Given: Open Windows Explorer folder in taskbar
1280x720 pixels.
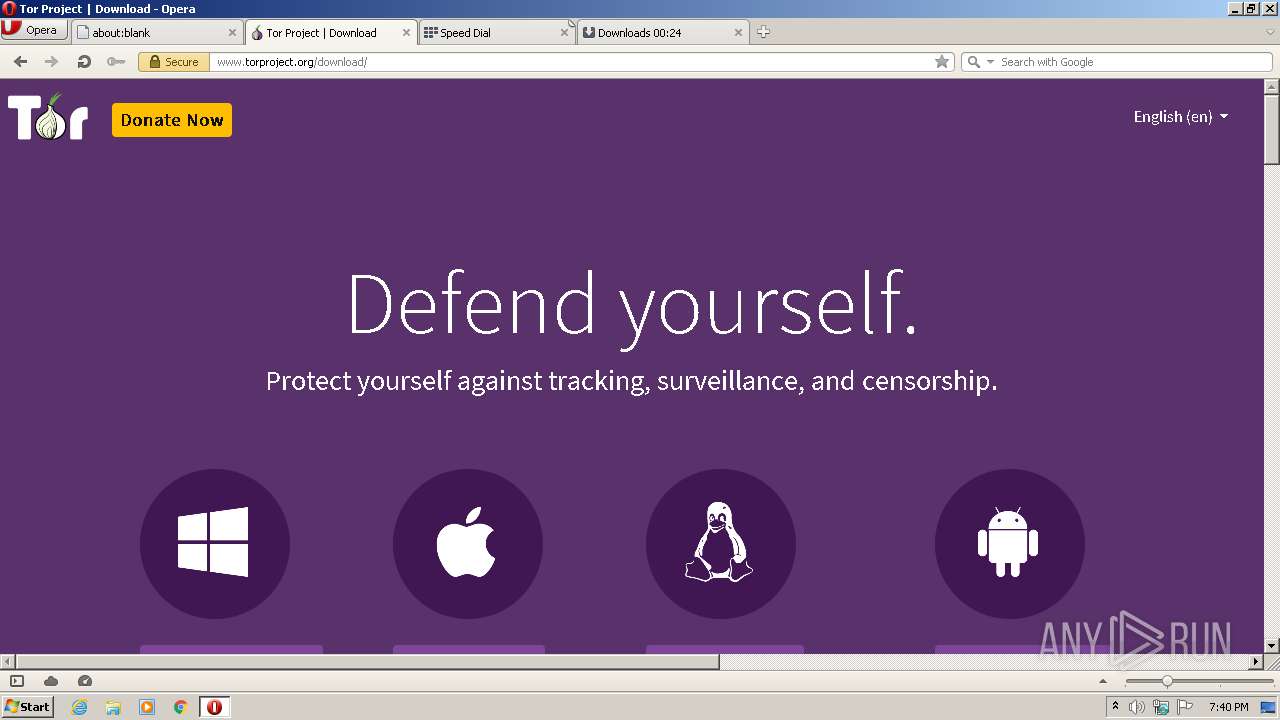Looking at the screenshot, I should [113, 707].
